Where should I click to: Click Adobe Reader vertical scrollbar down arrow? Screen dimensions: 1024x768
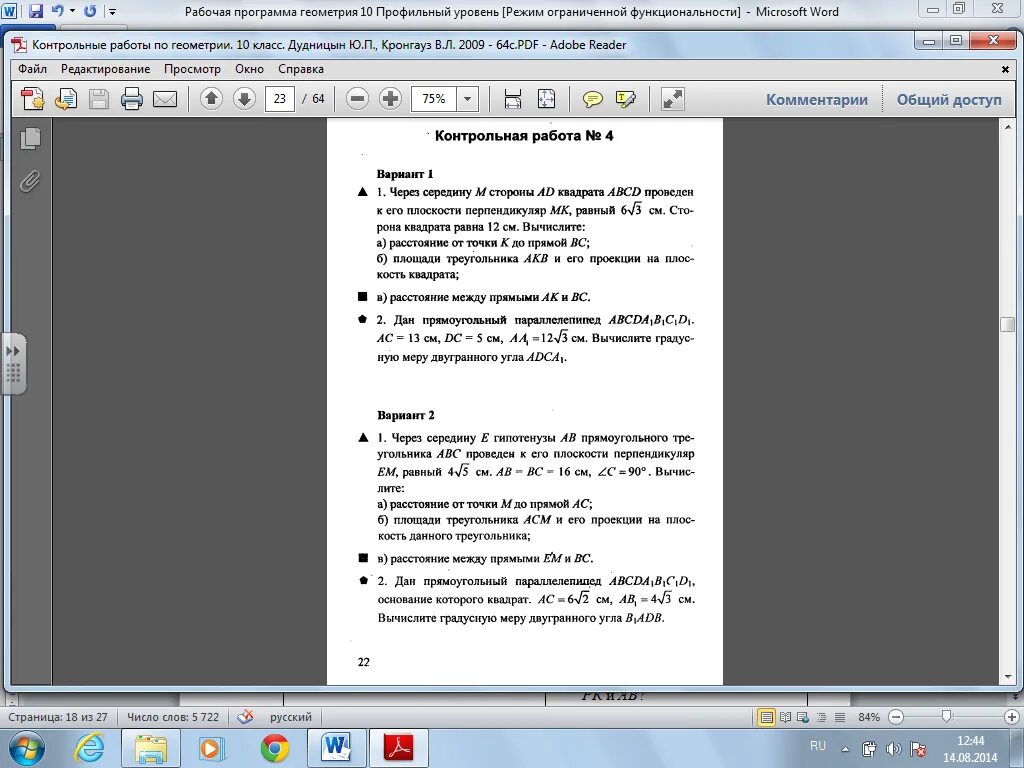coord(1006,677)
